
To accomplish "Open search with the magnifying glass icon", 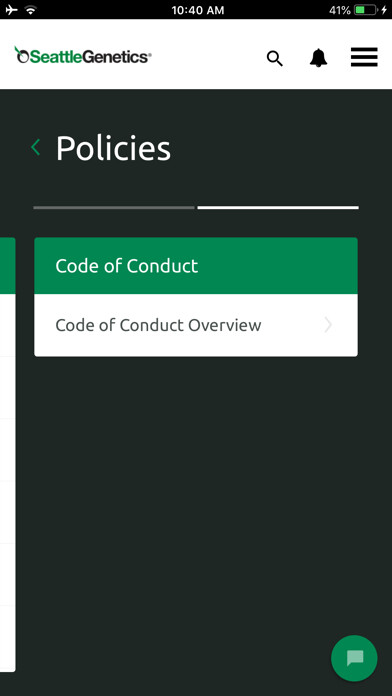I will coord(274,58).
